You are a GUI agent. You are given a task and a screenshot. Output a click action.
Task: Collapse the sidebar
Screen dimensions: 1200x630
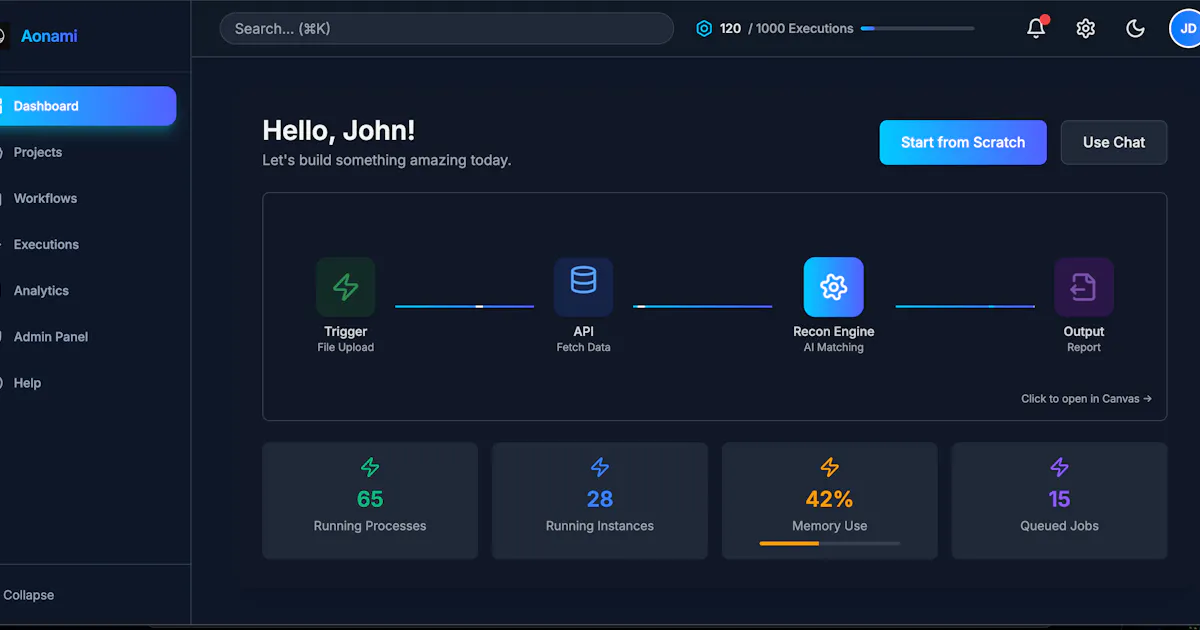[x=28, y=595]
